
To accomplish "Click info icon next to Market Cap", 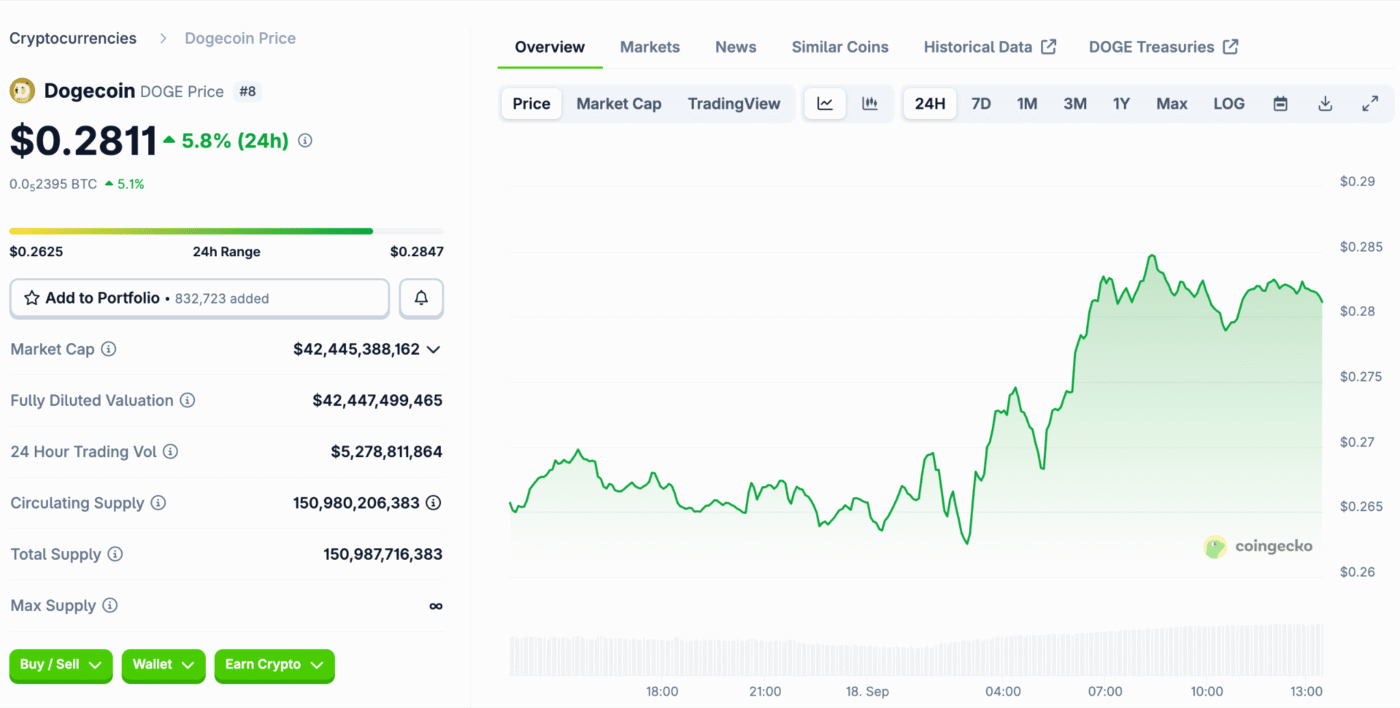I will tap(109, 349).
